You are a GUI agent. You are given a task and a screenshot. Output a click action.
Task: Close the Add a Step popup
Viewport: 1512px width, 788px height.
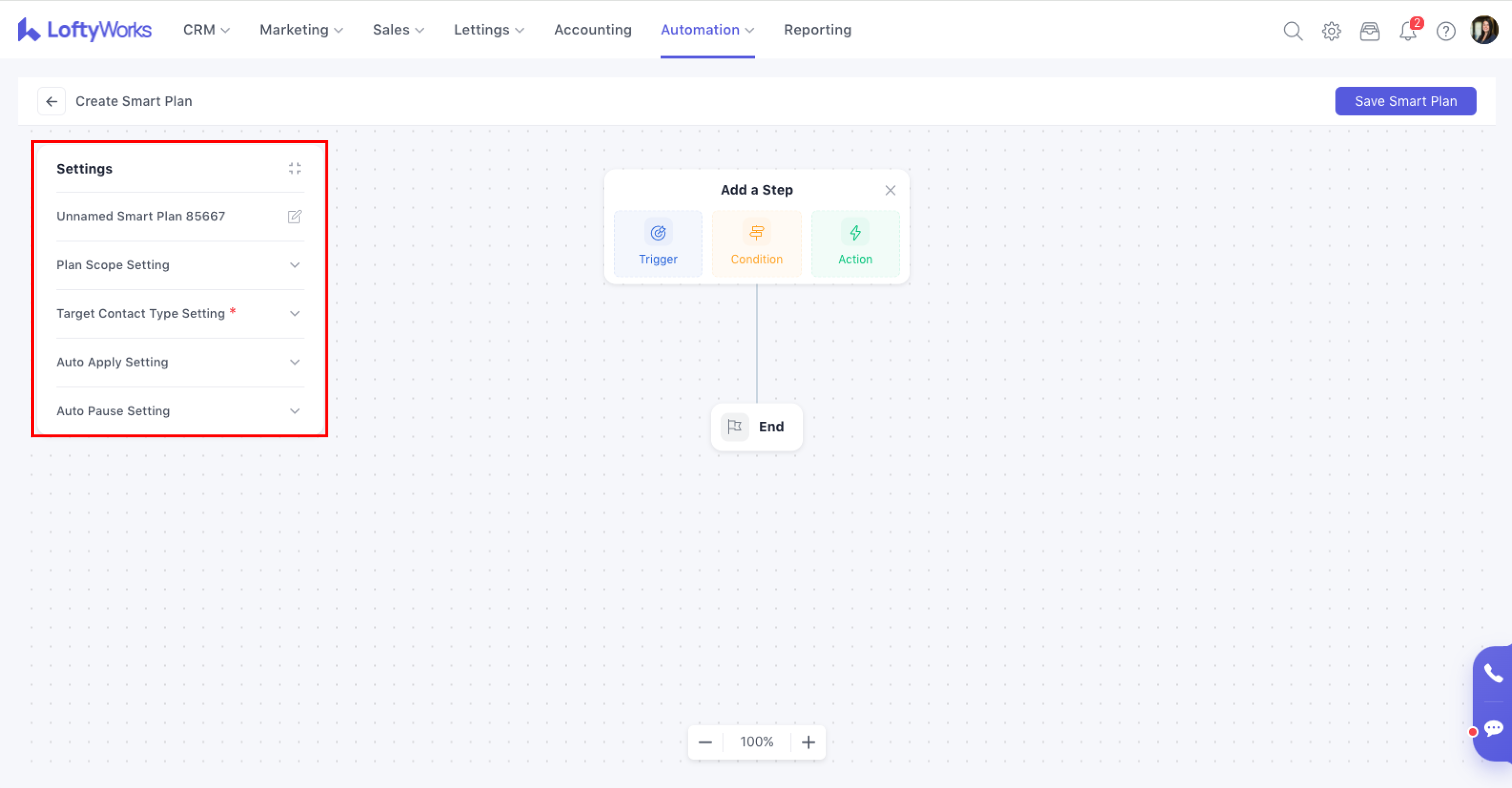890,191
